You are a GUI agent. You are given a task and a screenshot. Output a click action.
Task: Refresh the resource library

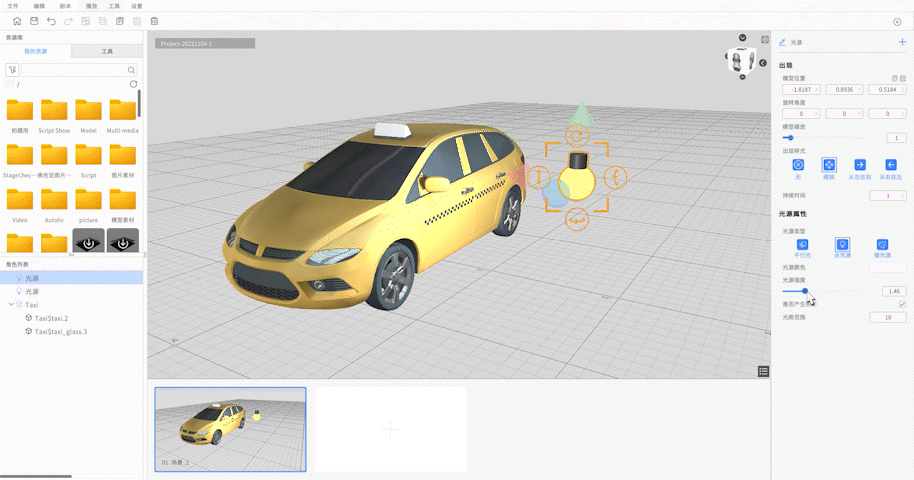coord(134,84)
